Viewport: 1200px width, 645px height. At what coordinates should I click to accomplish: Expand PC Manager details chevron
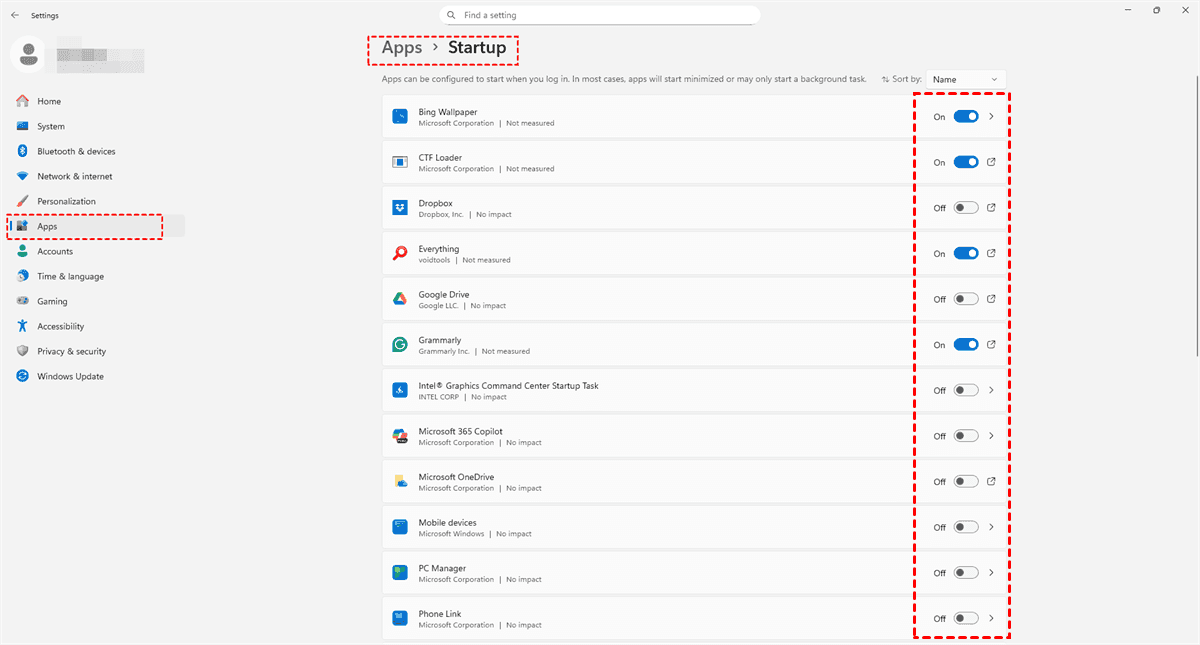point(991,573)
